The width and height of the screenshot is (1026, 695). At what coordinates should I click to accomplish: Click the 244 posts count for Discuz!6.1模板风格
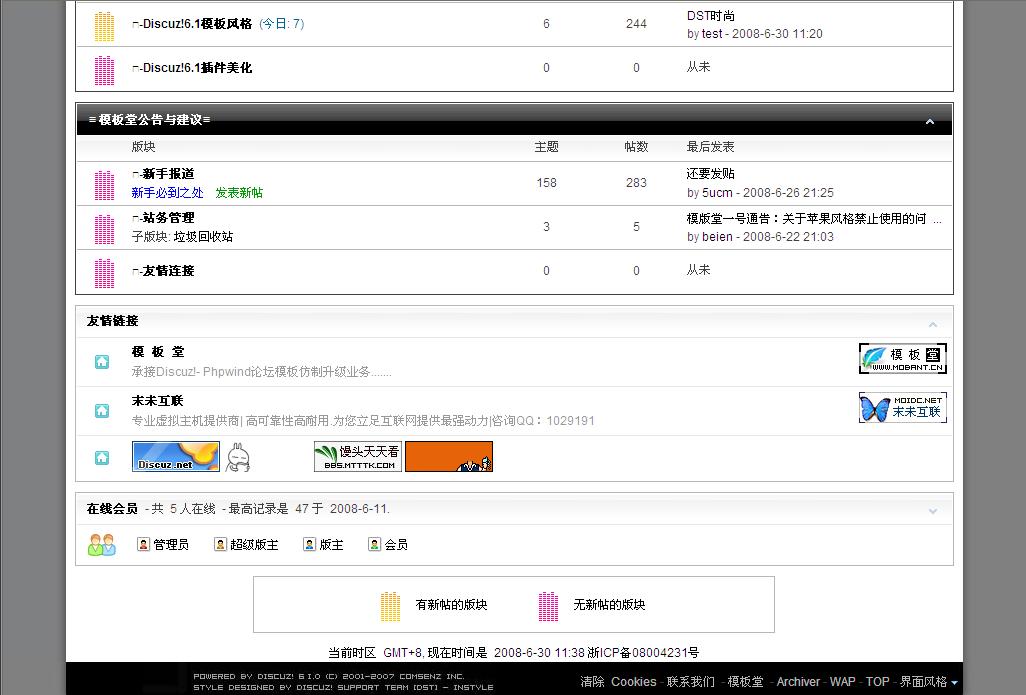[636, 24]
